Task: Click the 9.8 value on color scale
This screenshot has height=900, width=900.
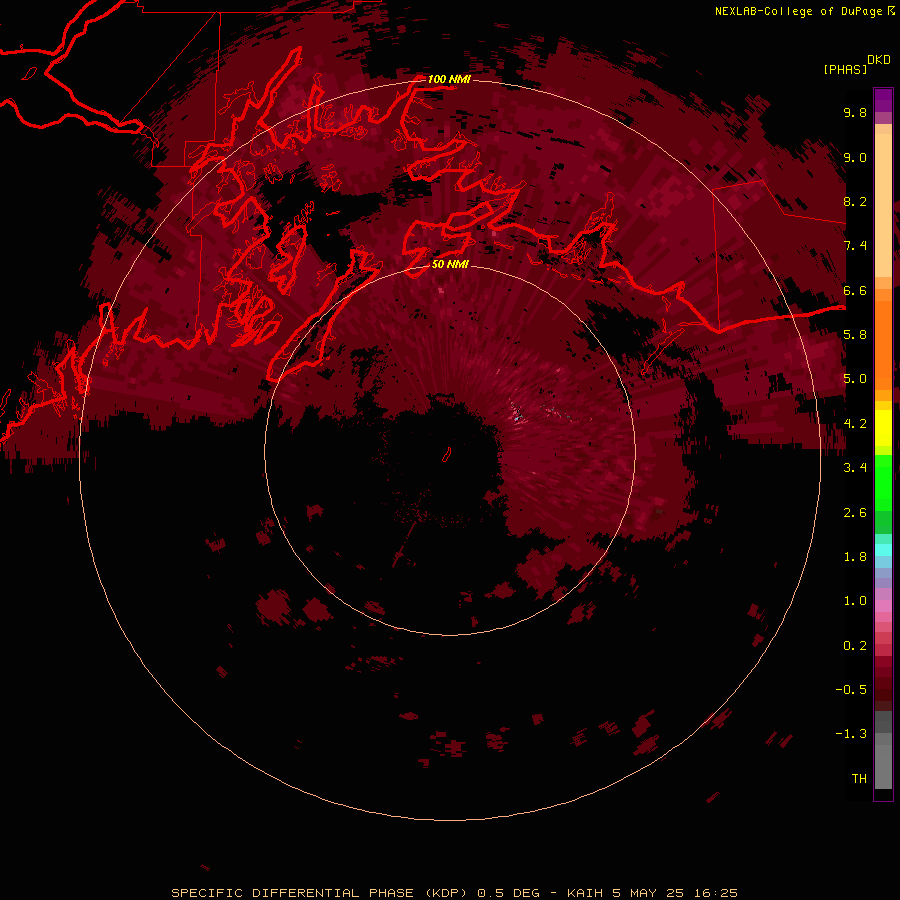Action: 855,112
